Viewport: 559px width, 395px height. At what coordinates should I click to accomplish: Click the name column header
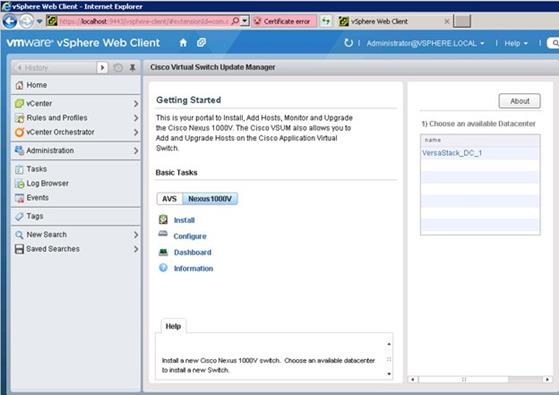point(480,140)
